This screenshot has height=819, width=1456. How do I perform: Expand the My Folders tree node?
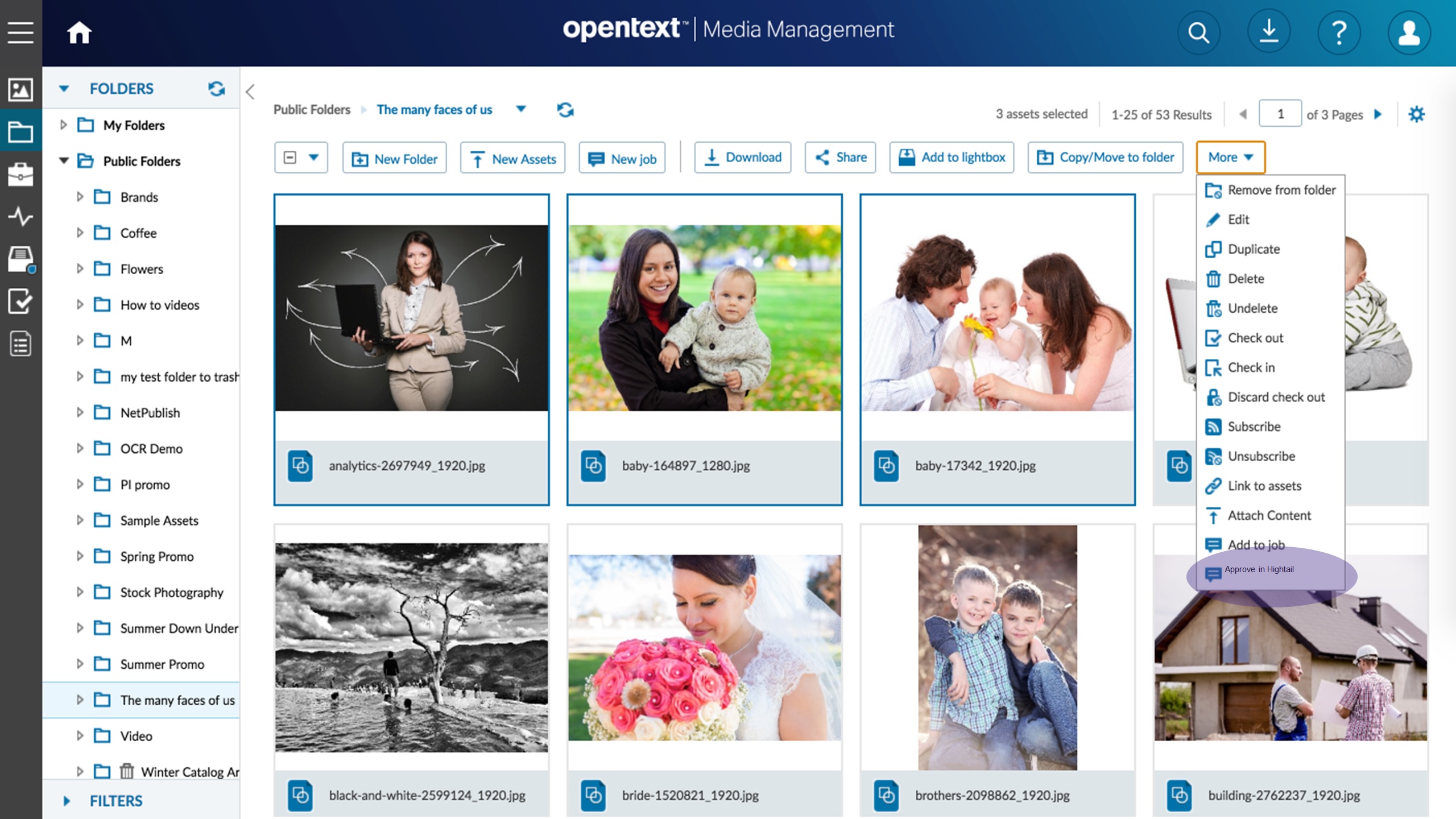point(63,125)
